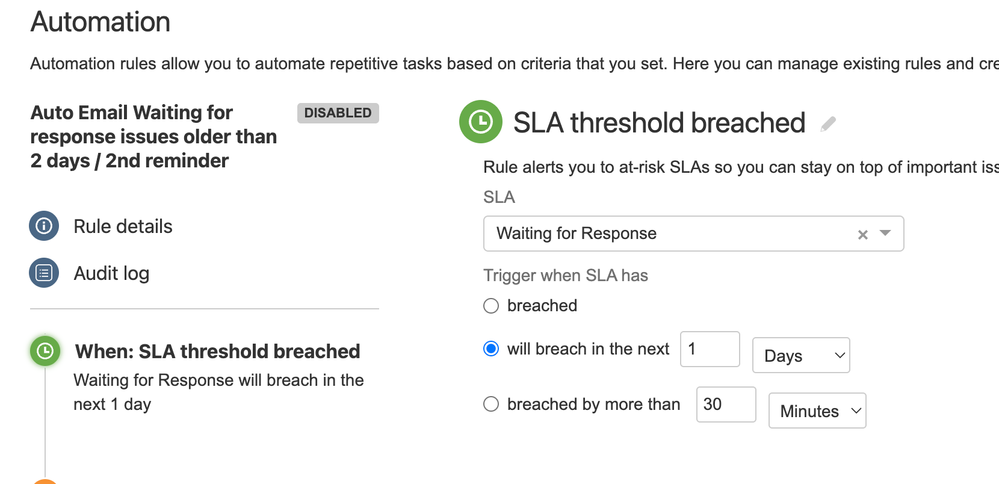This screenshot has width=999, height=484.
Task: Clear the Waiting for Response SLA selection
Action: coord(863,234)
